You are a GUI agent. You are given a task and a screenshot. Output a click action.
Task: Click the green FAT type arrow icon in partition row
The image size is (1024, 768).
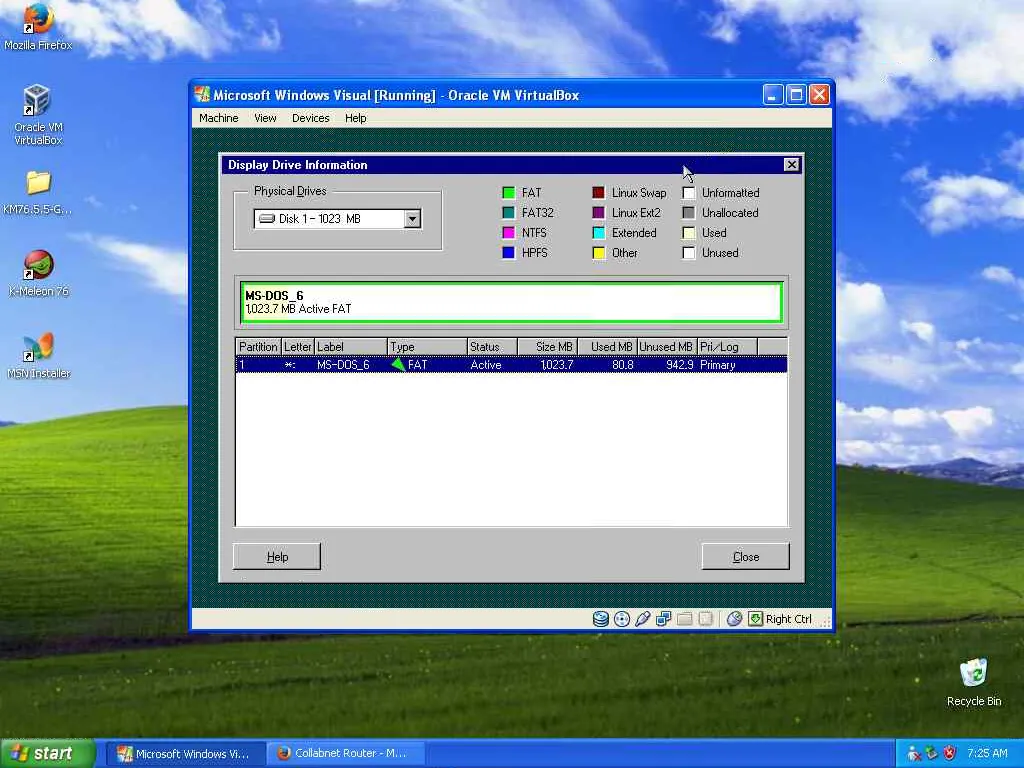398,364
